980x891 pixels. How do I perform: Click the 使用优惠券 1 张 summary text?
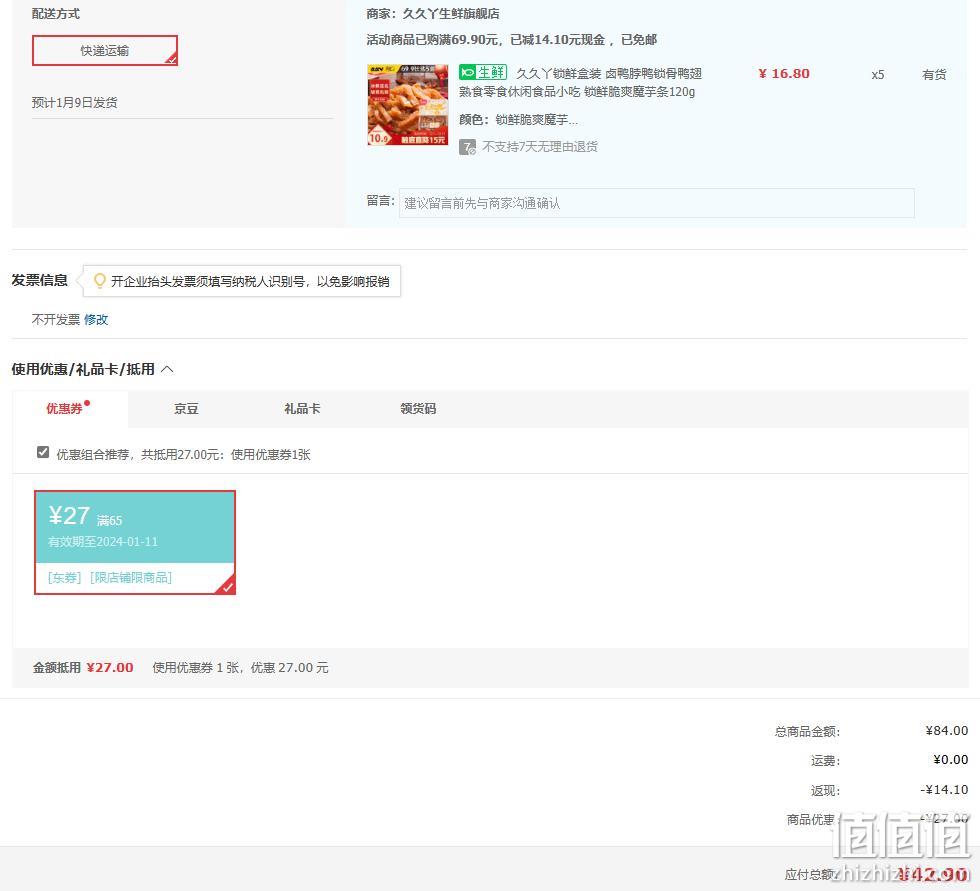coord(240,667)
